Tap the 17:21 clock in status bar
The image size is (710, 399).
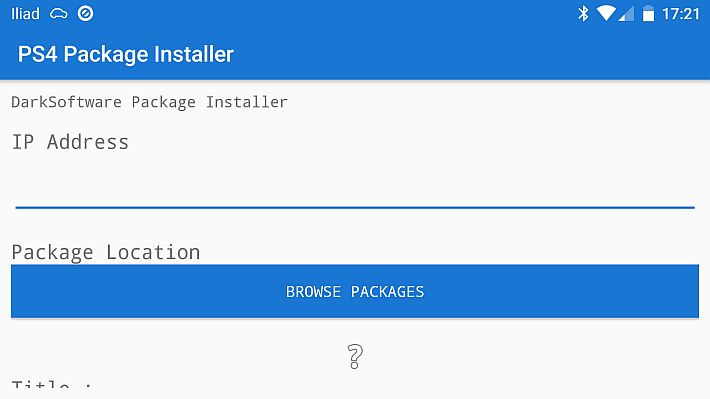(x=681, y=14)
